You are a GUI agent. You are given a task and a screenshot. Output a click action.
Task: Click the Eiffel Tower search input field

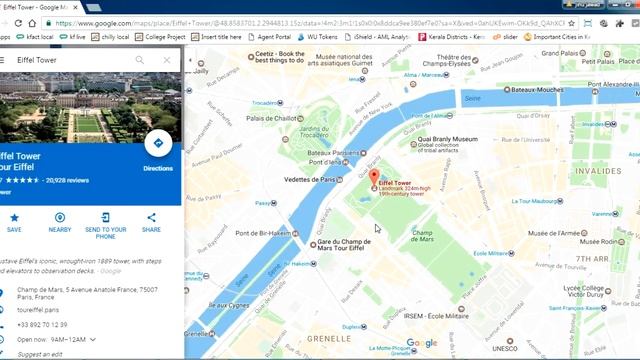[x=73, y=60]
